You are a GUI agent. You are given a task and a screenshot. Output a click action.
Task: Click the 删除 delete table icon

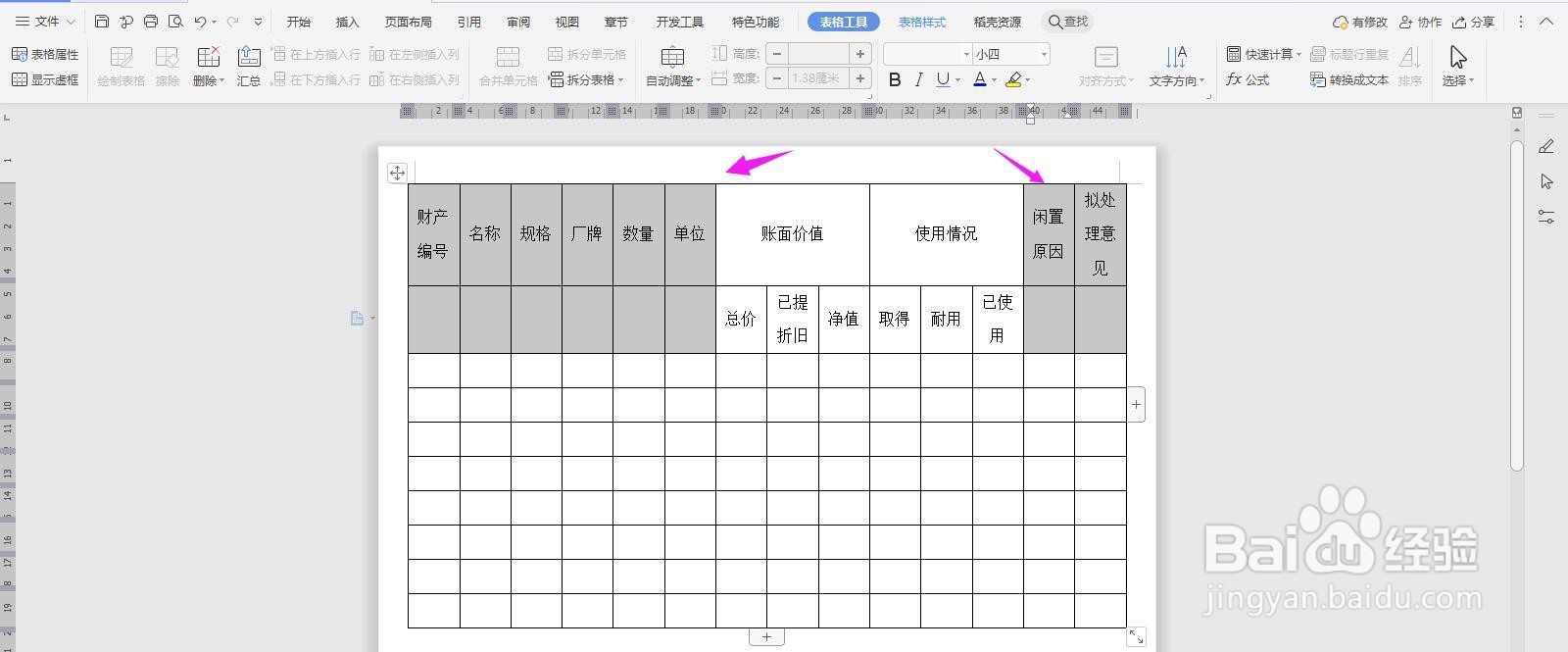point(208,59)
